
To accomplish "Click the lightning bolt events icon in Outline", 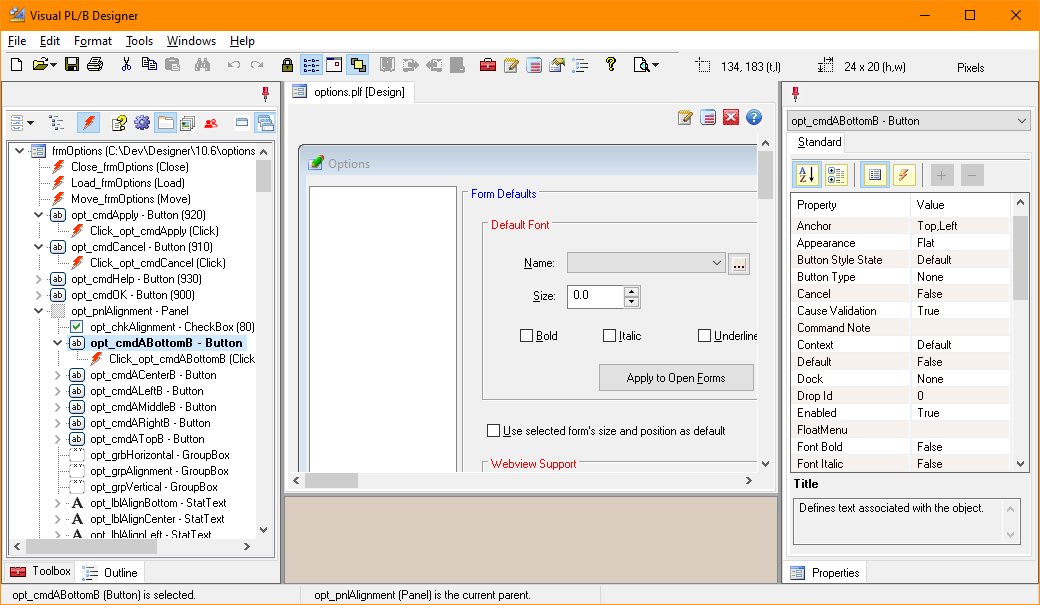I will [88, 123].
